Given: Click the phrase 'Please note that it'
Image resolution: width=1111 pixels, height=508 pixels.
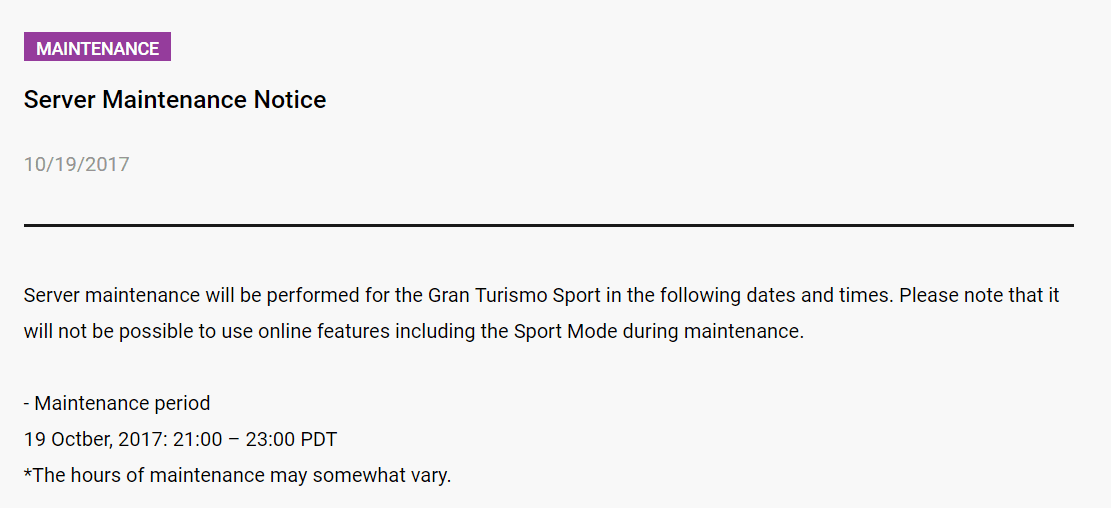Looking at the screenshot, I should (979, 295).
